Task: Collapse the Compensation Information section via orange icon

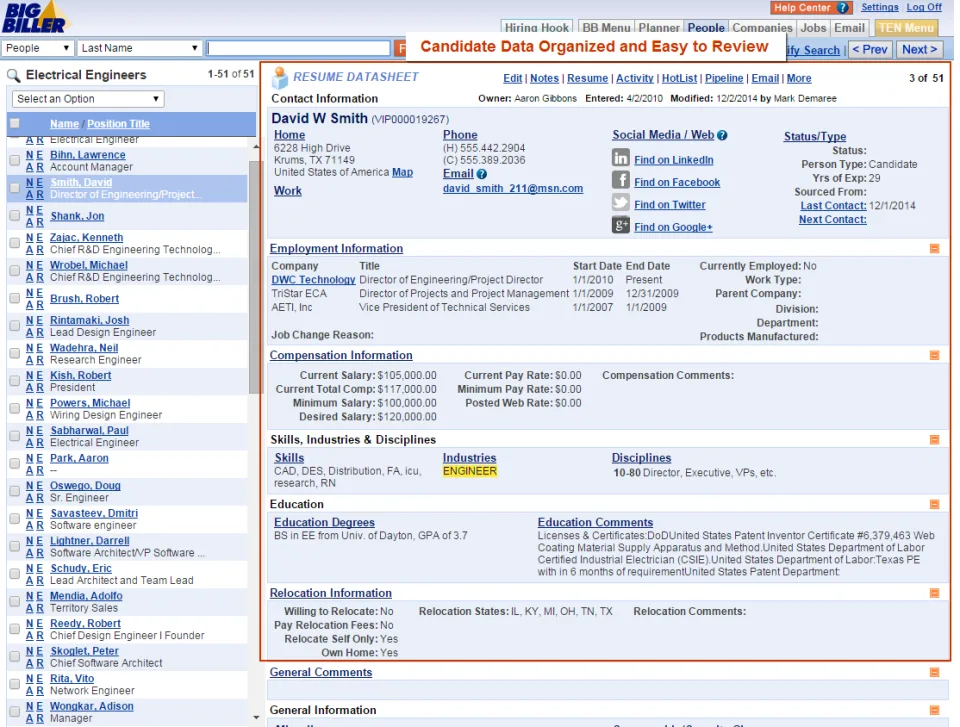Action: [934, 355]
